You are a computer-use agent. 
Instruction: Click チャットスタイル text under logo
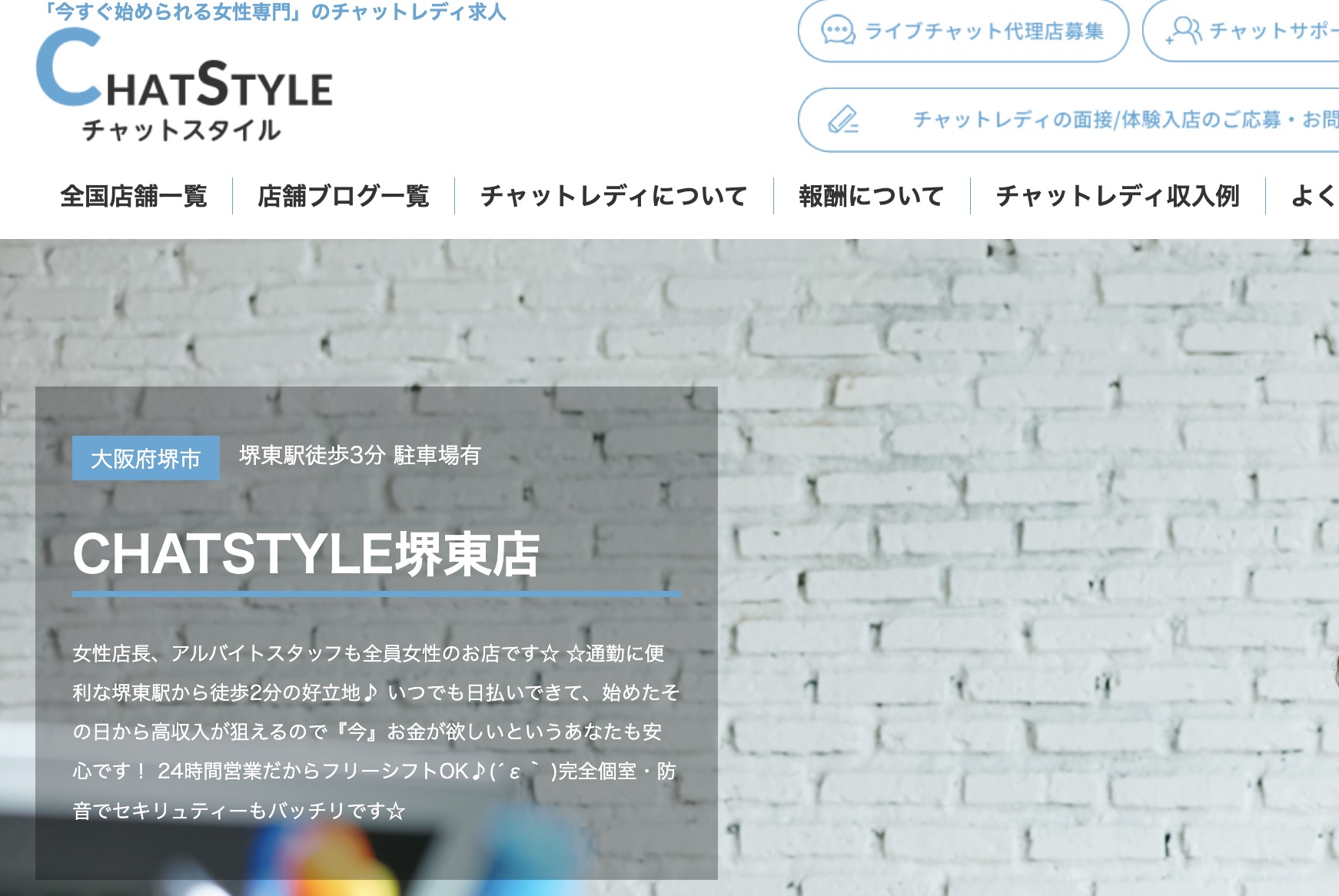181,130
